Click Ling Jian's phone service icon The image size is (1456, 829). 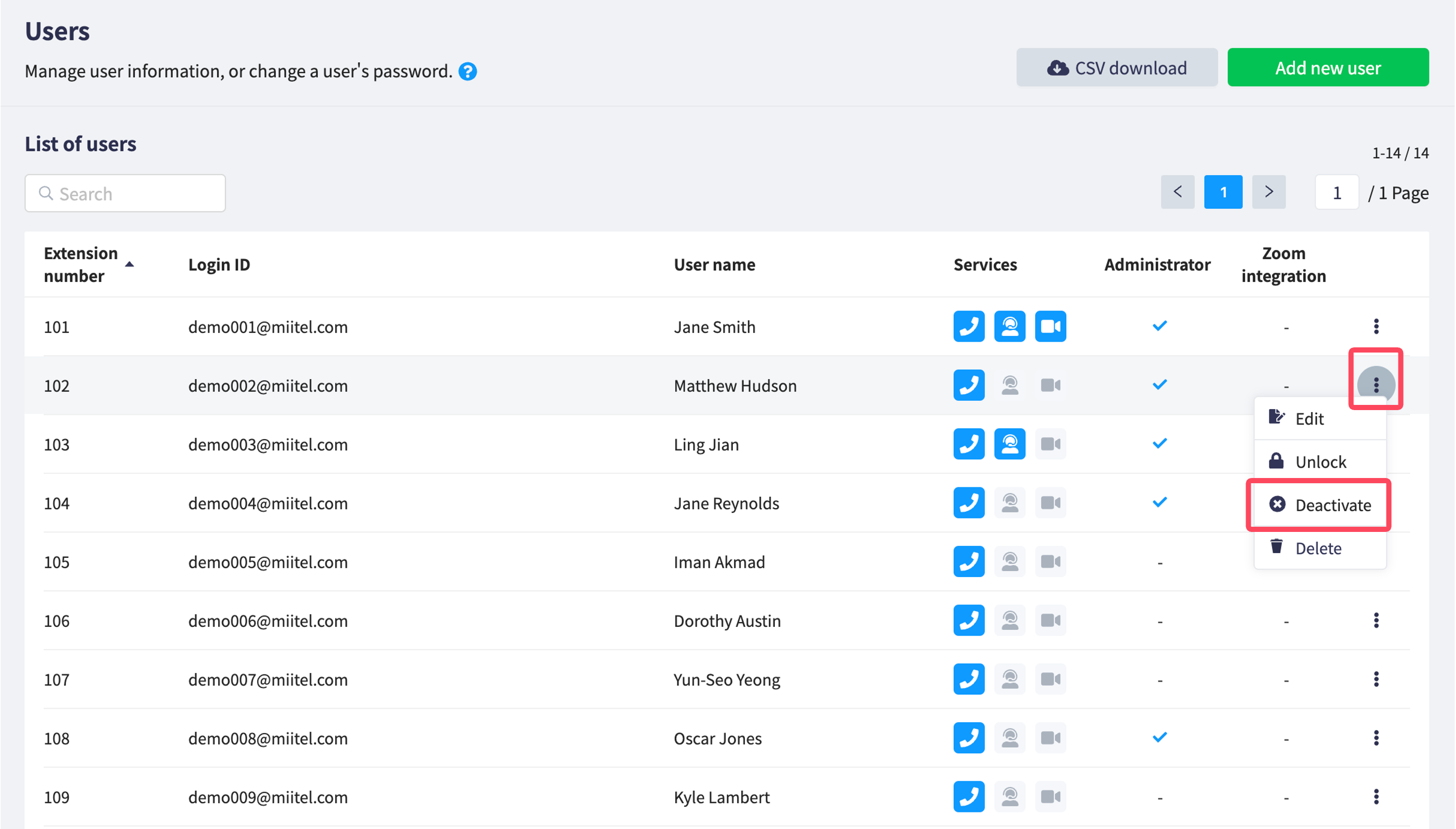click(969, 444)
